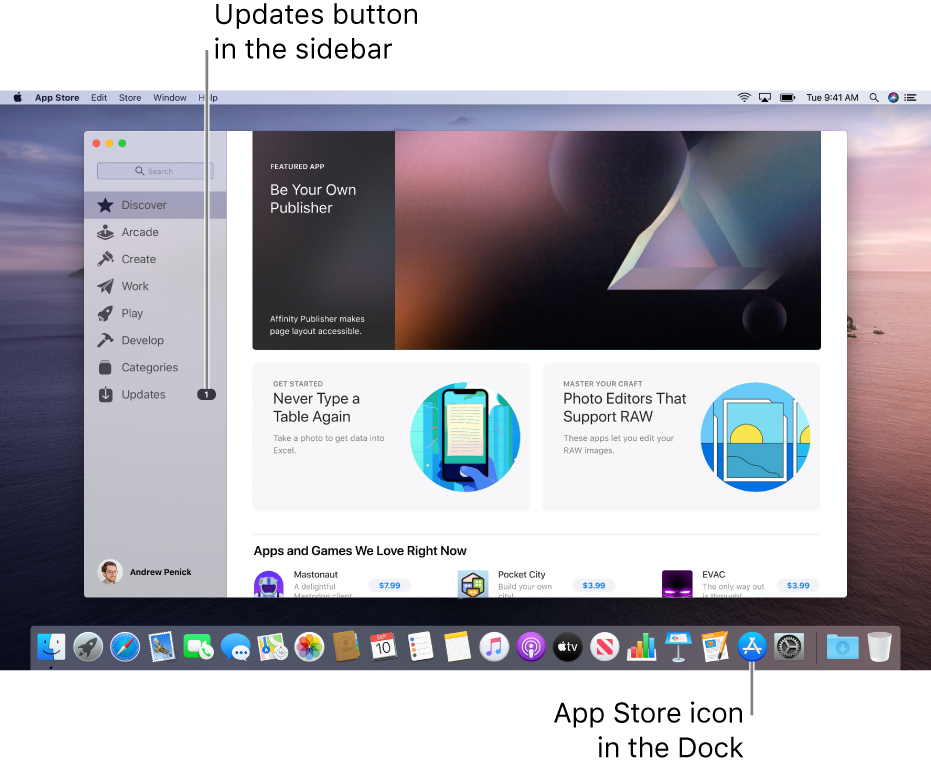Open Spotlight search in menu bar

(x=874, y=97)
